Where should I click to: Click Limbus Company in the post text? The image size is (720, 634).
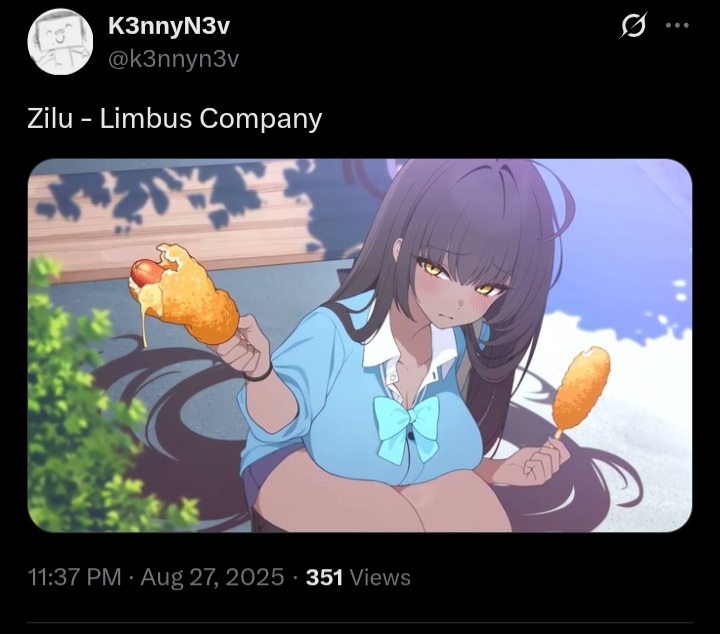point(211,119)
